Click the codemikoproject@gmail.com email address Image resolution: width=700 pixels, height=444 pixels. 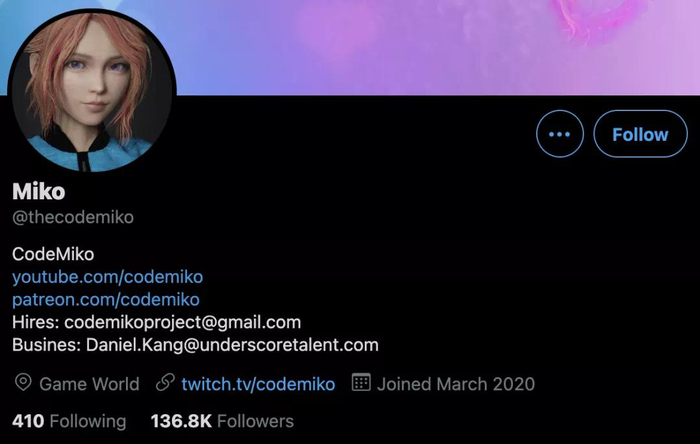(x=182, y=322)
